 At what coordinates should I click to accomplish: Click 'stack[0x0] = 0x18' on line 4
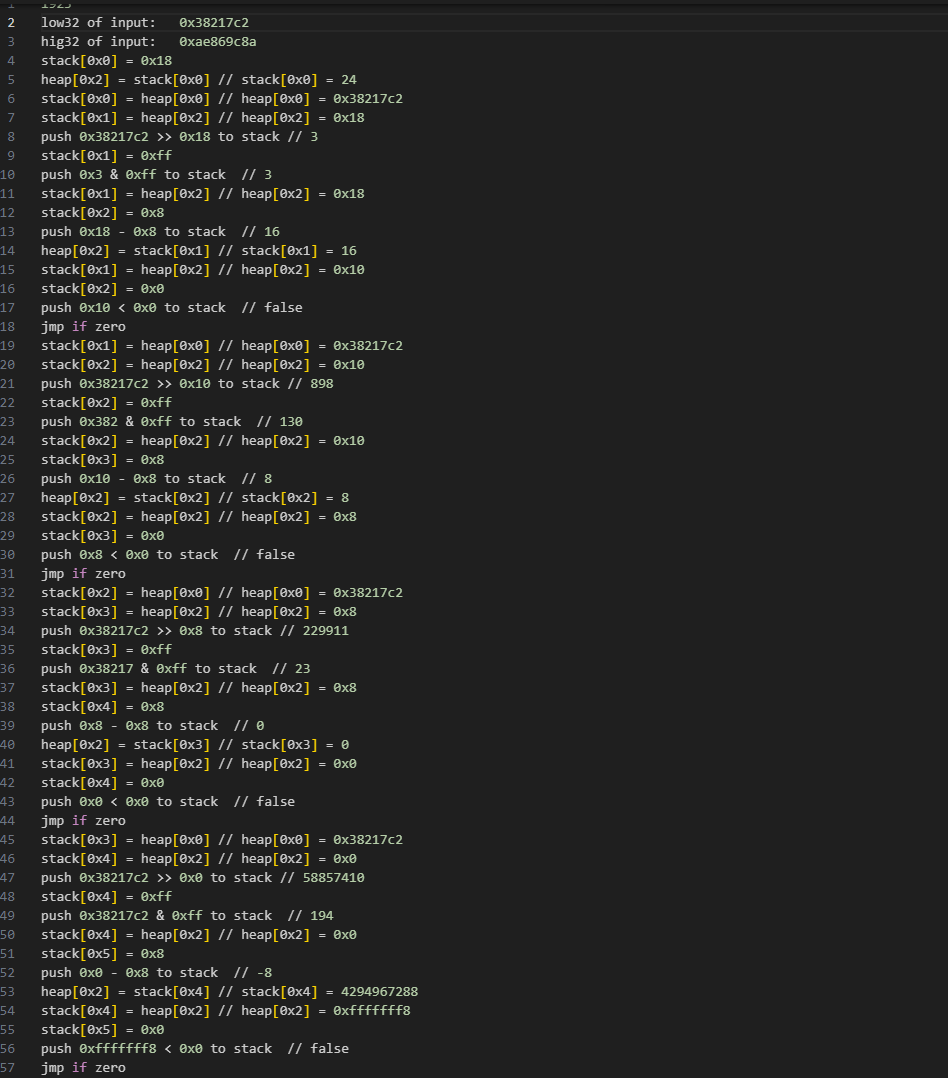[106, 60]
